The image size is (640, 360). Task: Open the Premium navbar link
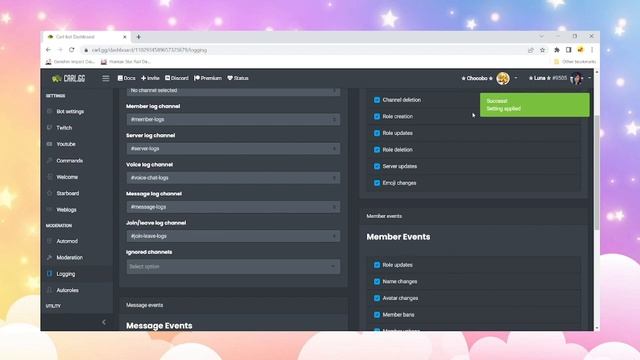click(x=208, y=78)
